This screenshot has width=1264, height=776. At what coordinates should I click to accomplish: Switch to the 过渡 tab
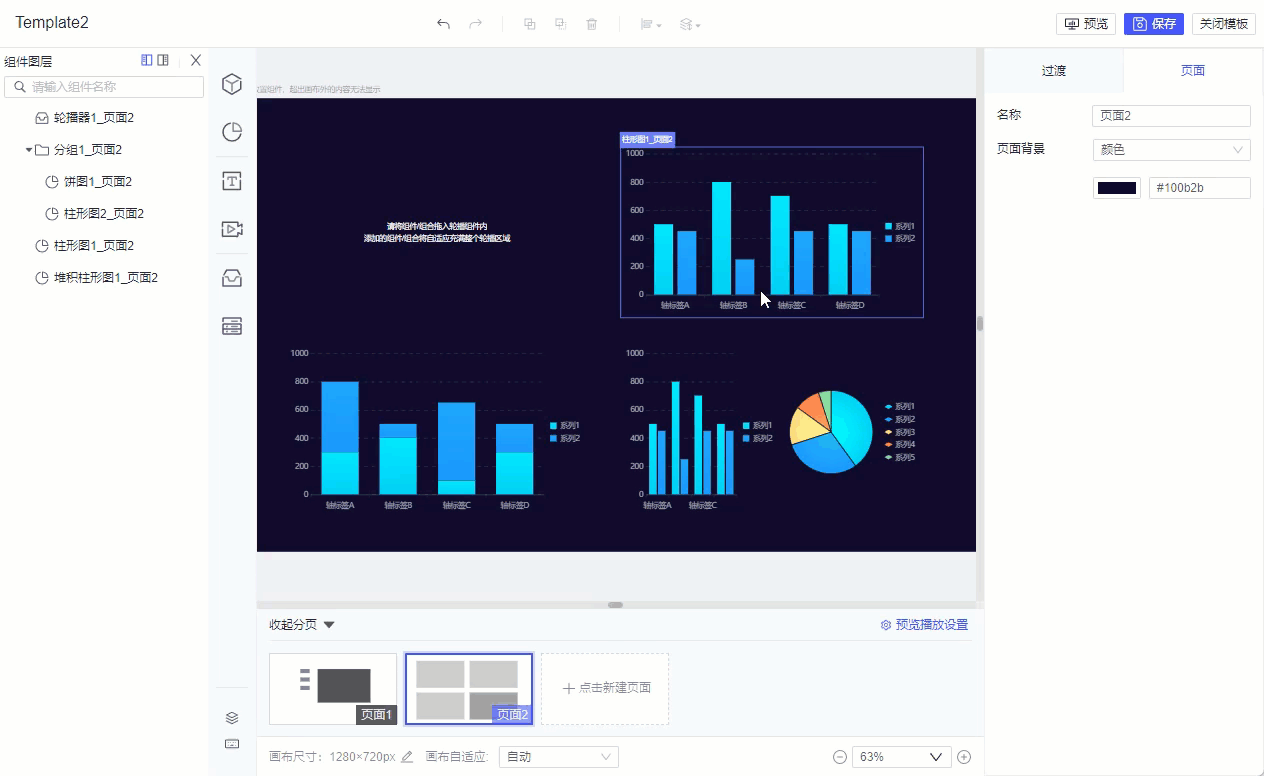pyautogui.click(x=1054, y=71)
